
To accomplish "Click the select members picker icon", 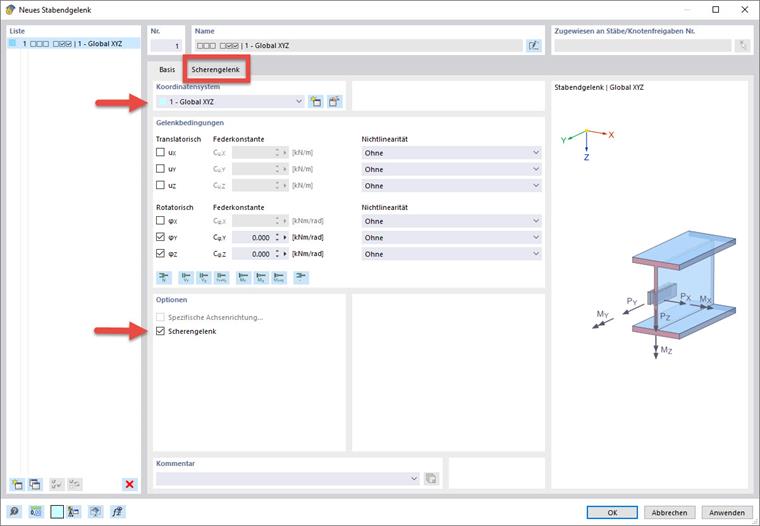I will coord(742,46).
